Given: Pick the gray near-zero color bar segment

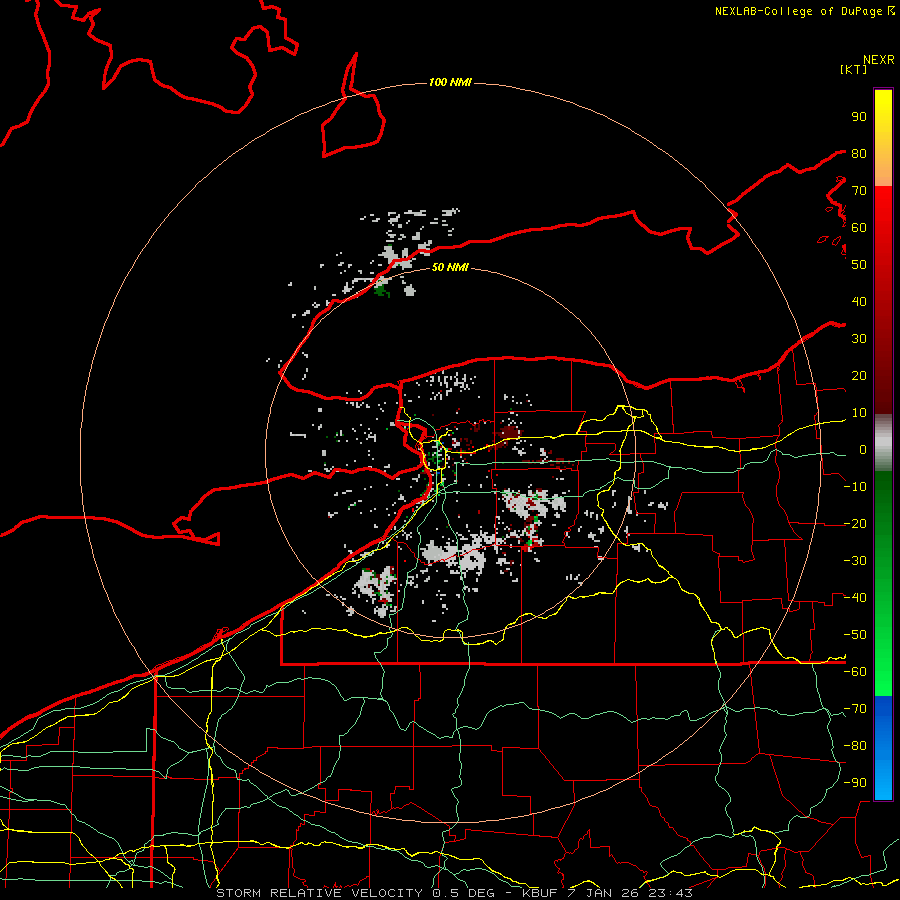Looking at the screenshot, I should tap(883, 443).
